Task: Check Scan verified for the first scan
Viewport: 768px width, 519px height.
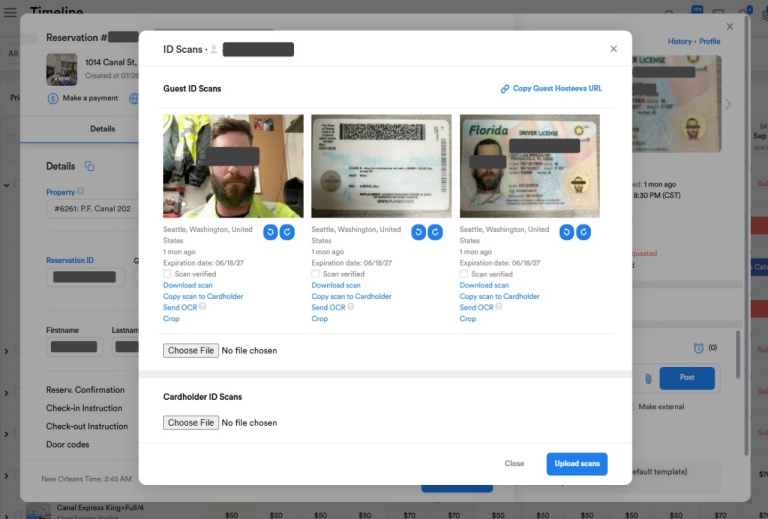Action: pos(168,274)
